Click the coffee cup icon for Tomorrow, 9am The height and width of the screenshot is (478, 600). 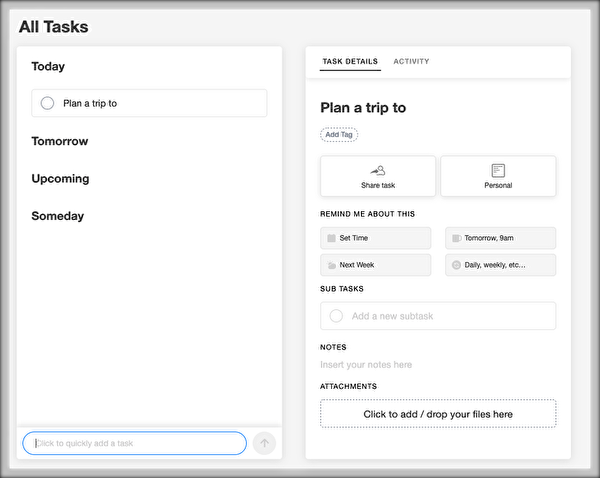coord(457,238)
